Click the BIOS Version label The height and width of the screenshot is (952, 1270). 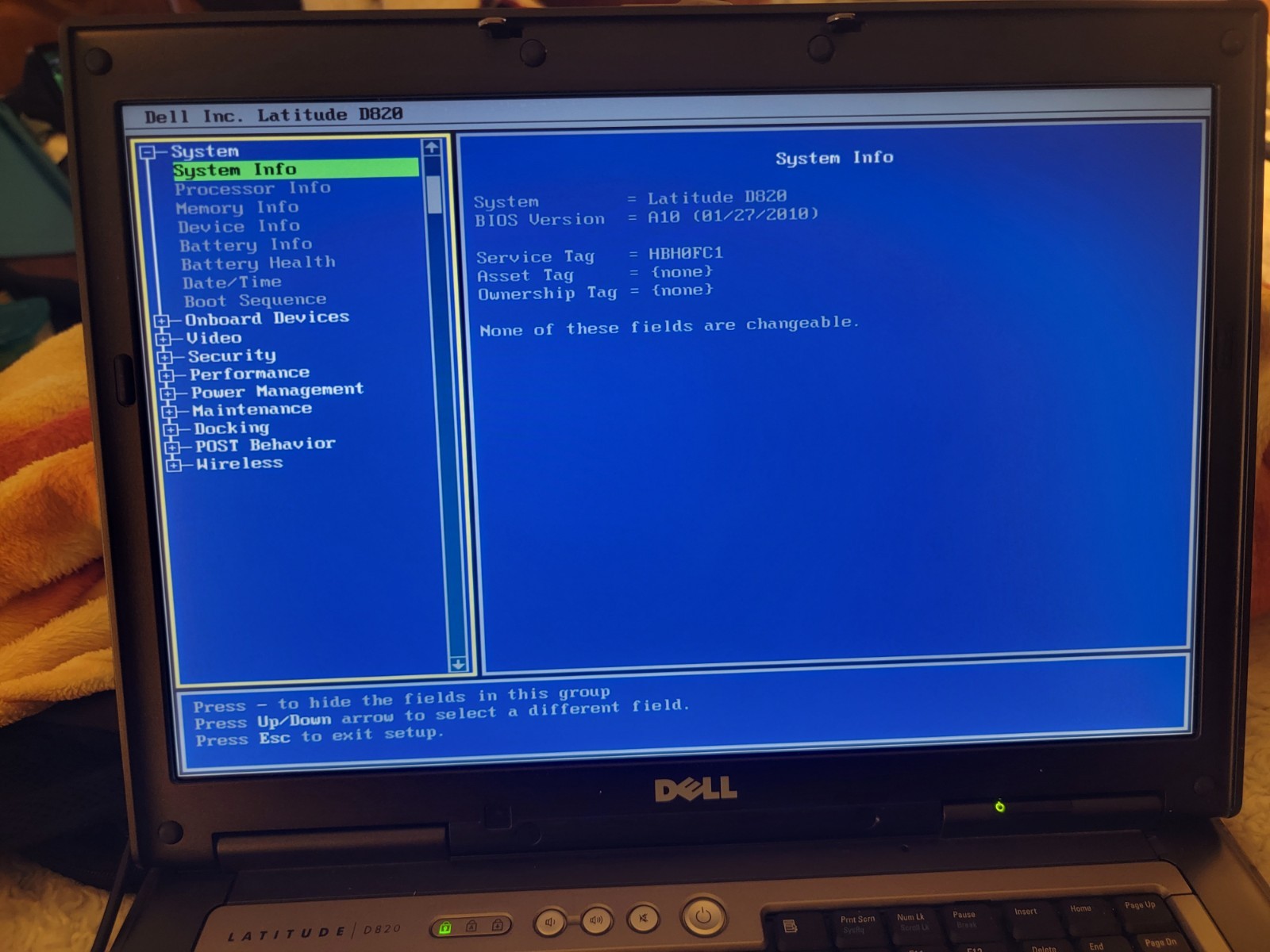540,219
